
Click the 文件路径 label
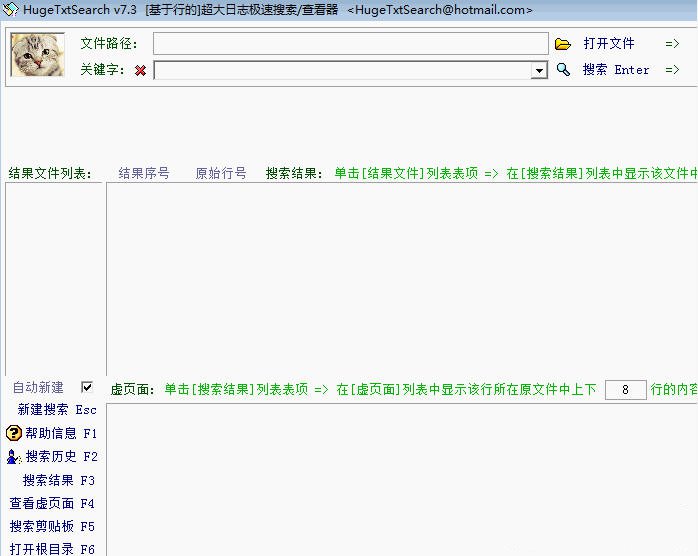tap(109, 44)
